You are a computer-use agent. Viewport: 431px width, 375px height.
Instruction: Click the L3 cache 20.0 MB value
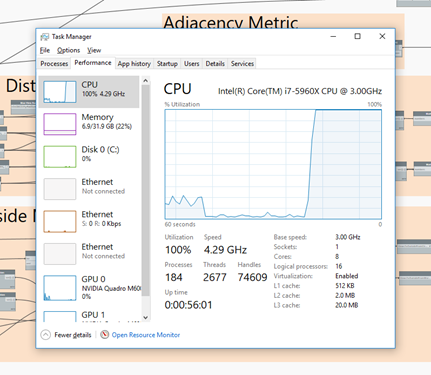[347, 305]
